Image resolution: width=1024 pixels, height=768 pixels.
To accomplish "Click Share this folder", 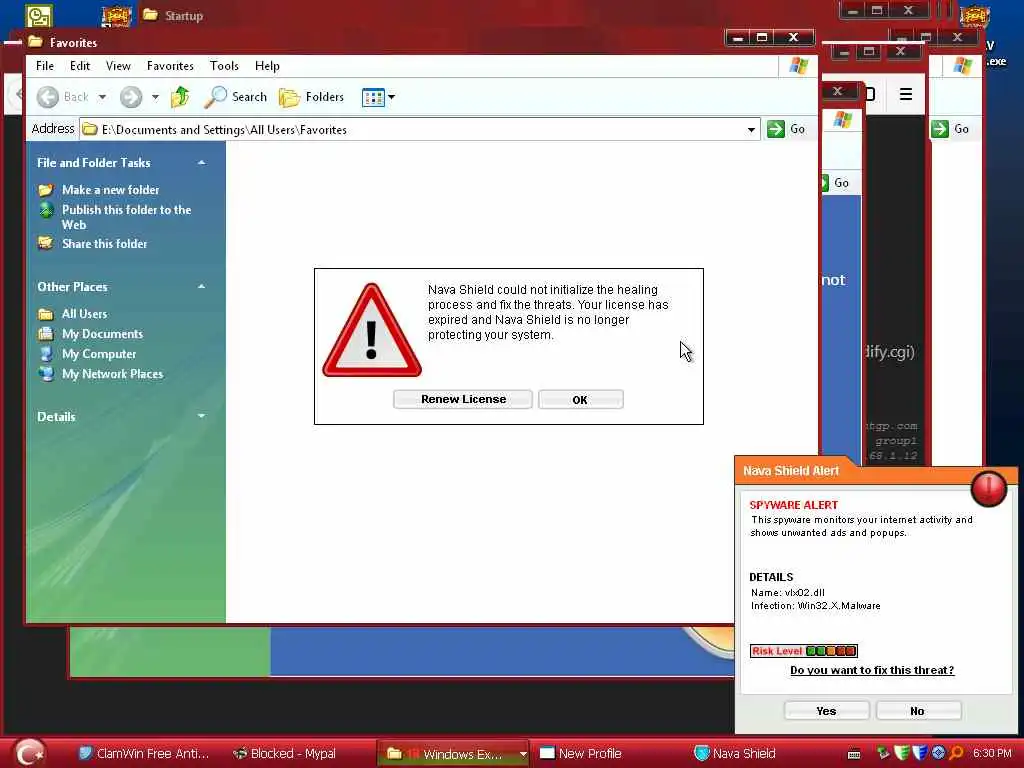I will point(104,244).
